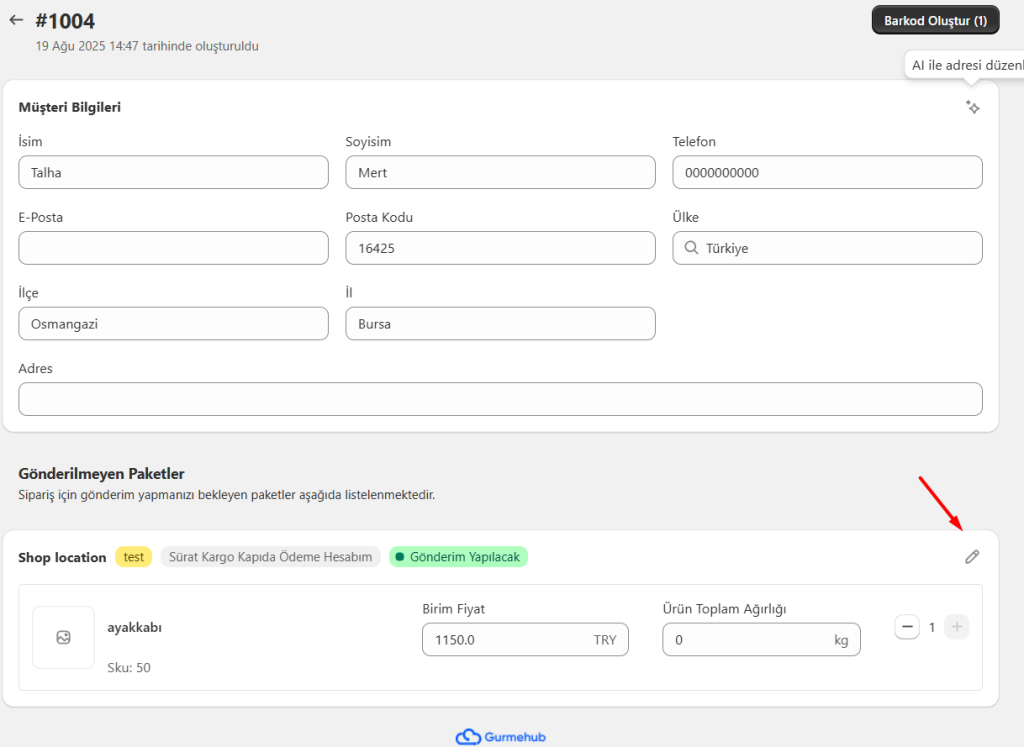The height and width of the screenshot is (747, 1024).
Task: Click the ayakkabı product image placeholder
Action: tap(63, 637)
